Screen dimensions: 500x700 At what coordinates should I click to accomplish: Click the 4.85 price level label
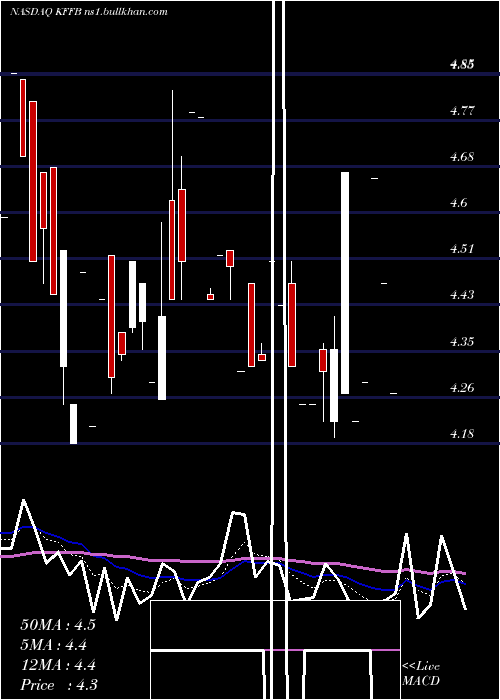pos(462,64)
